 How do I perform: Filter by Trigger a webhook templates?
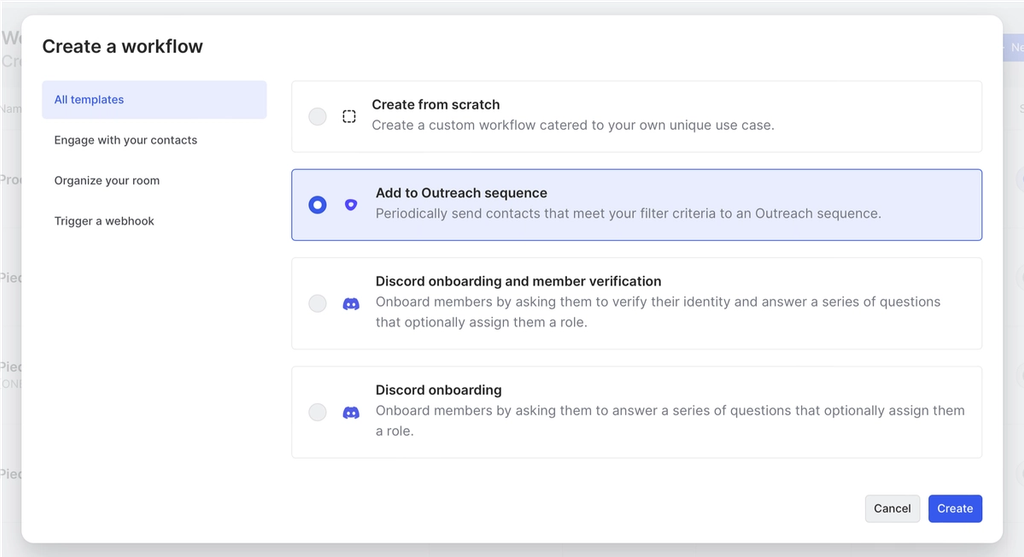(x=104, y=221)
